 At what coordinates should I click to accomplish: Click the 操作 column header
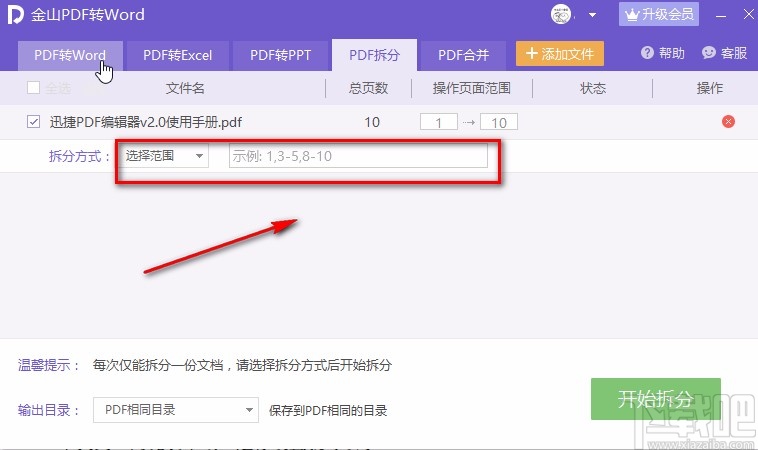pos(709,88)
